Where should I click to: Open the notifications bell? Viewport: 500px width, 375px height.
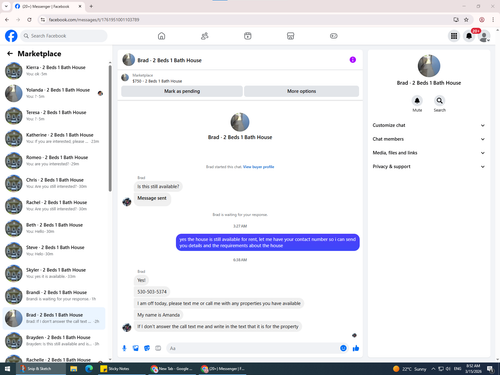click(x=469, y=36)
